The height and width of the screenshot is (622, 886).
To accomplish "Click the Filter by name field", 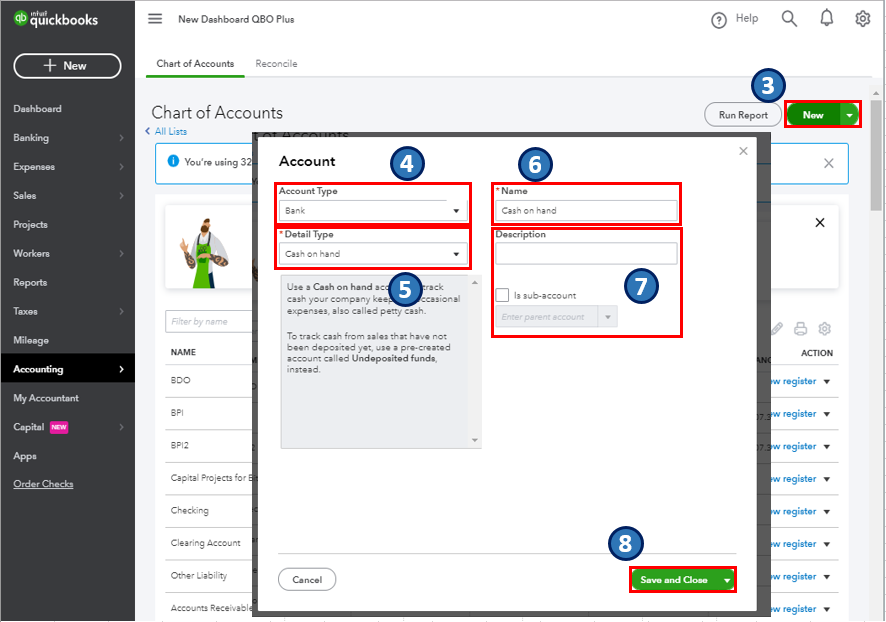I will (x=209, y=321).
